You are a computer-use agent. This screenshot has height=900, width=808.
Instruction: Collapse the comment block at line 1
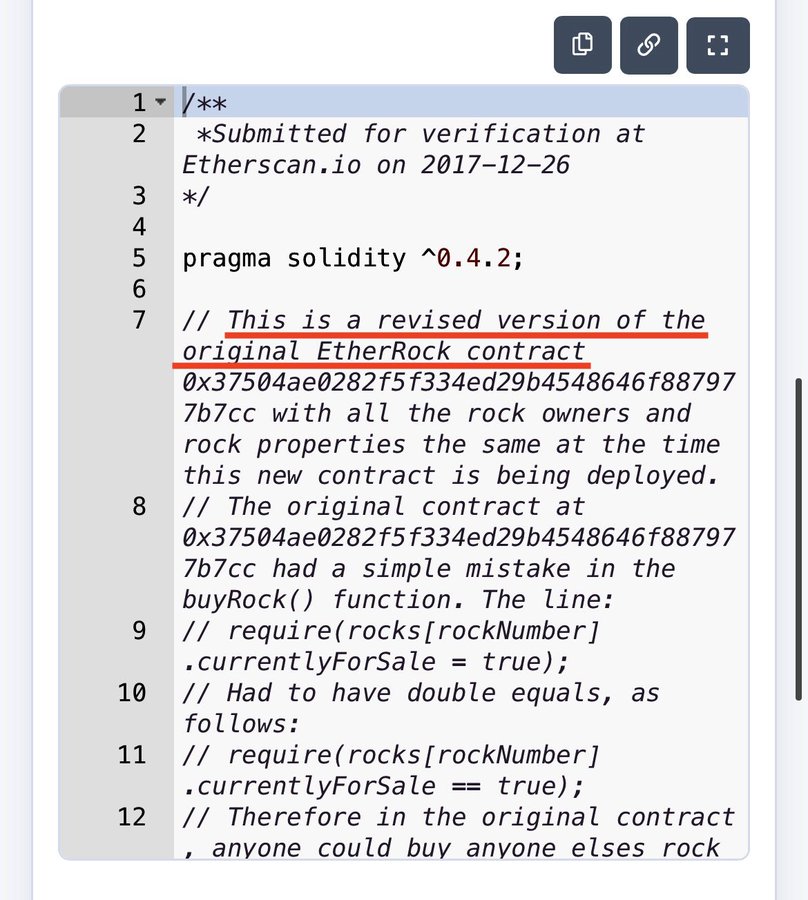tap(161, 102)
